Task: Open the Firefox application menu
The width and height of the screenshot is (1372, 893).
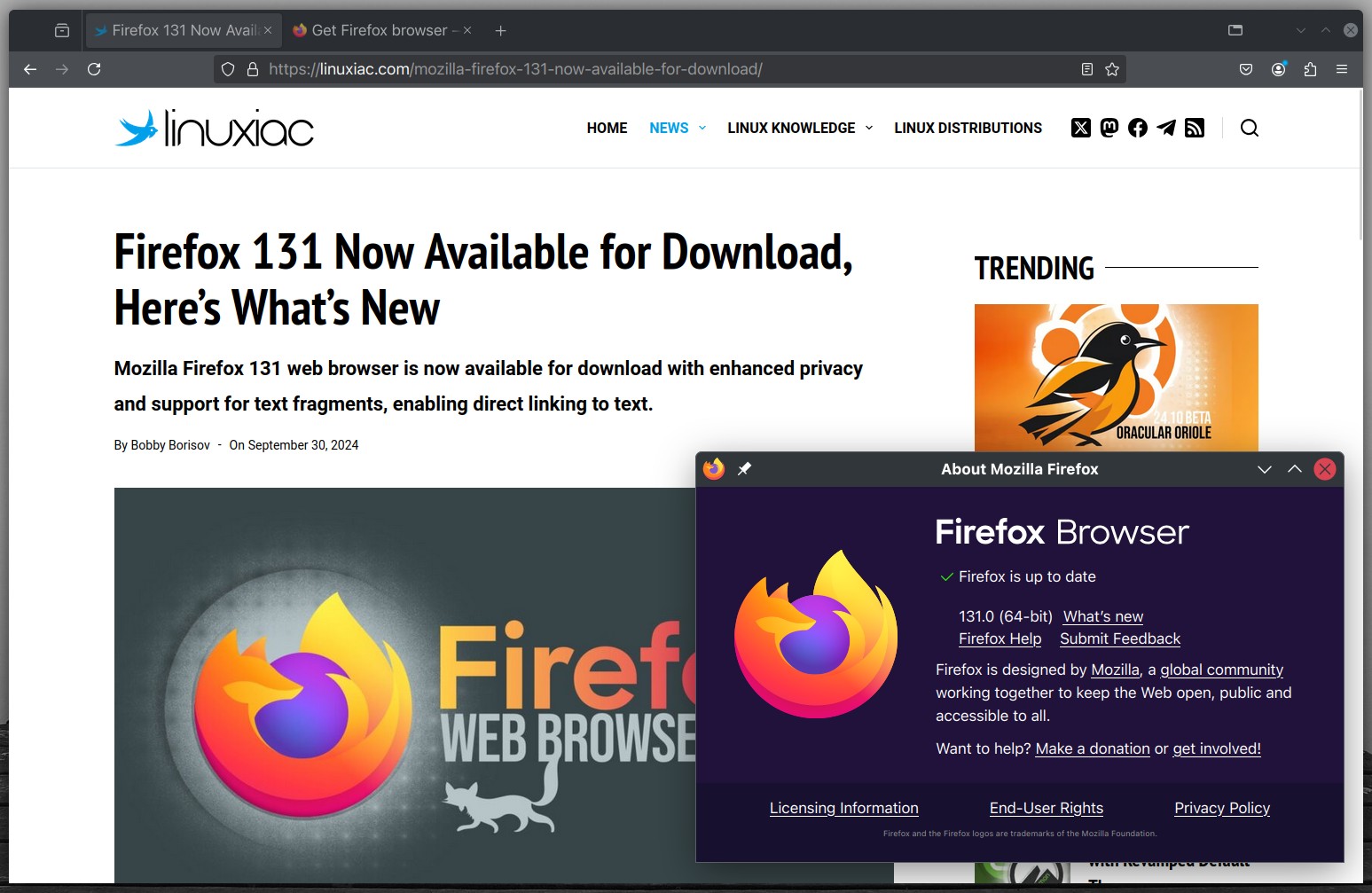Action: (x=1342, y=69)
